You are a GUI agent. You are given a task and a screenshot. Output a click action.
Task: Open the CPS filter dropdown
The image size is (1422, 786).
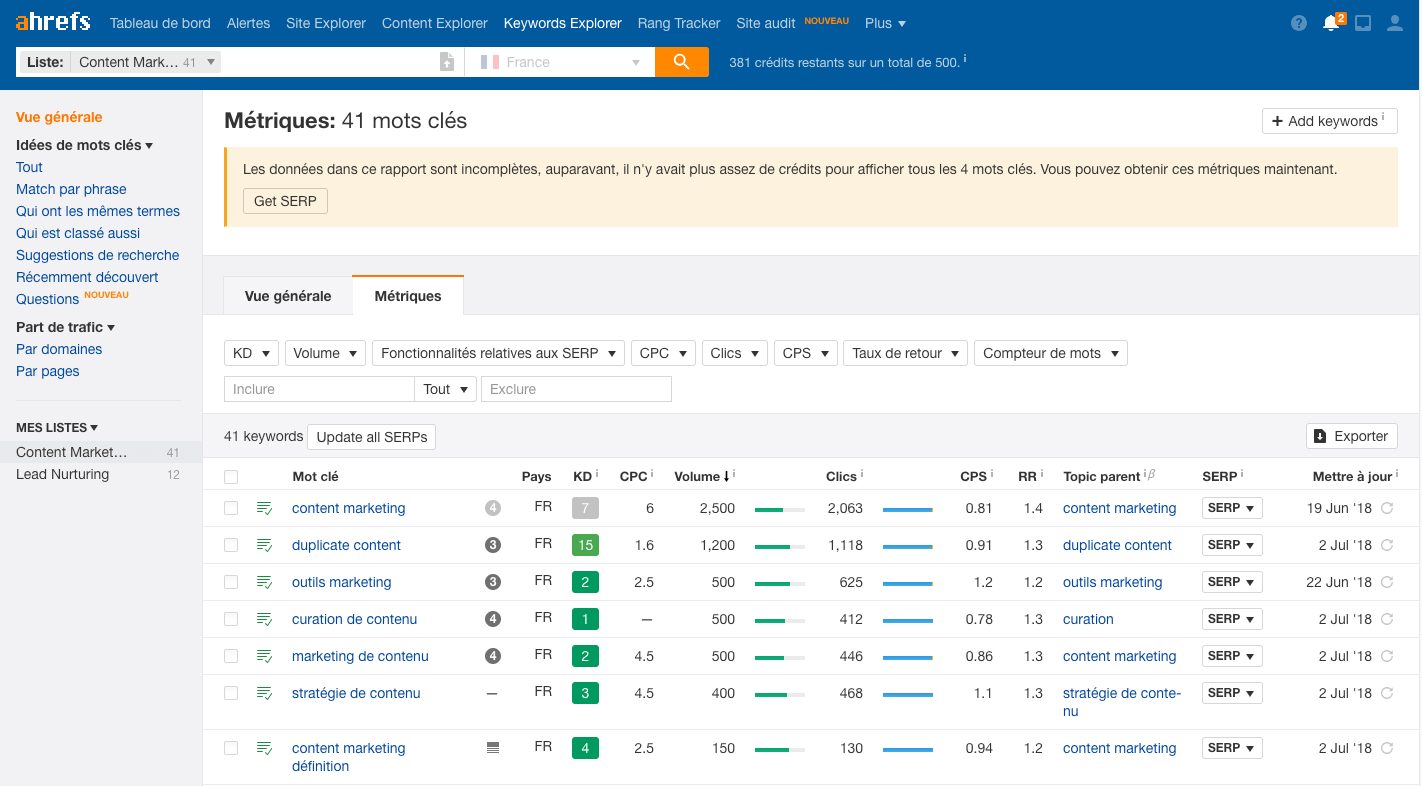(806, 353)
